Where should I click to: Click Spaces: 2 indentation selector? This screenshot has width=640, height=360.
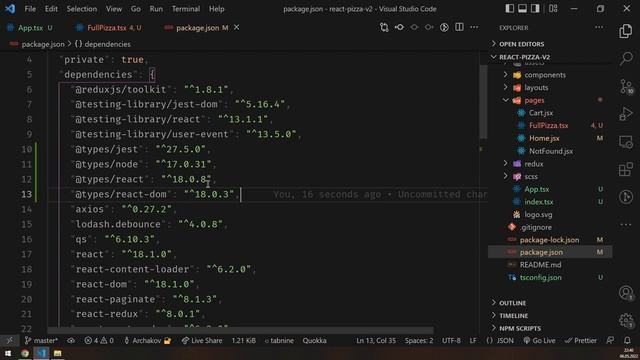(419, 340)
